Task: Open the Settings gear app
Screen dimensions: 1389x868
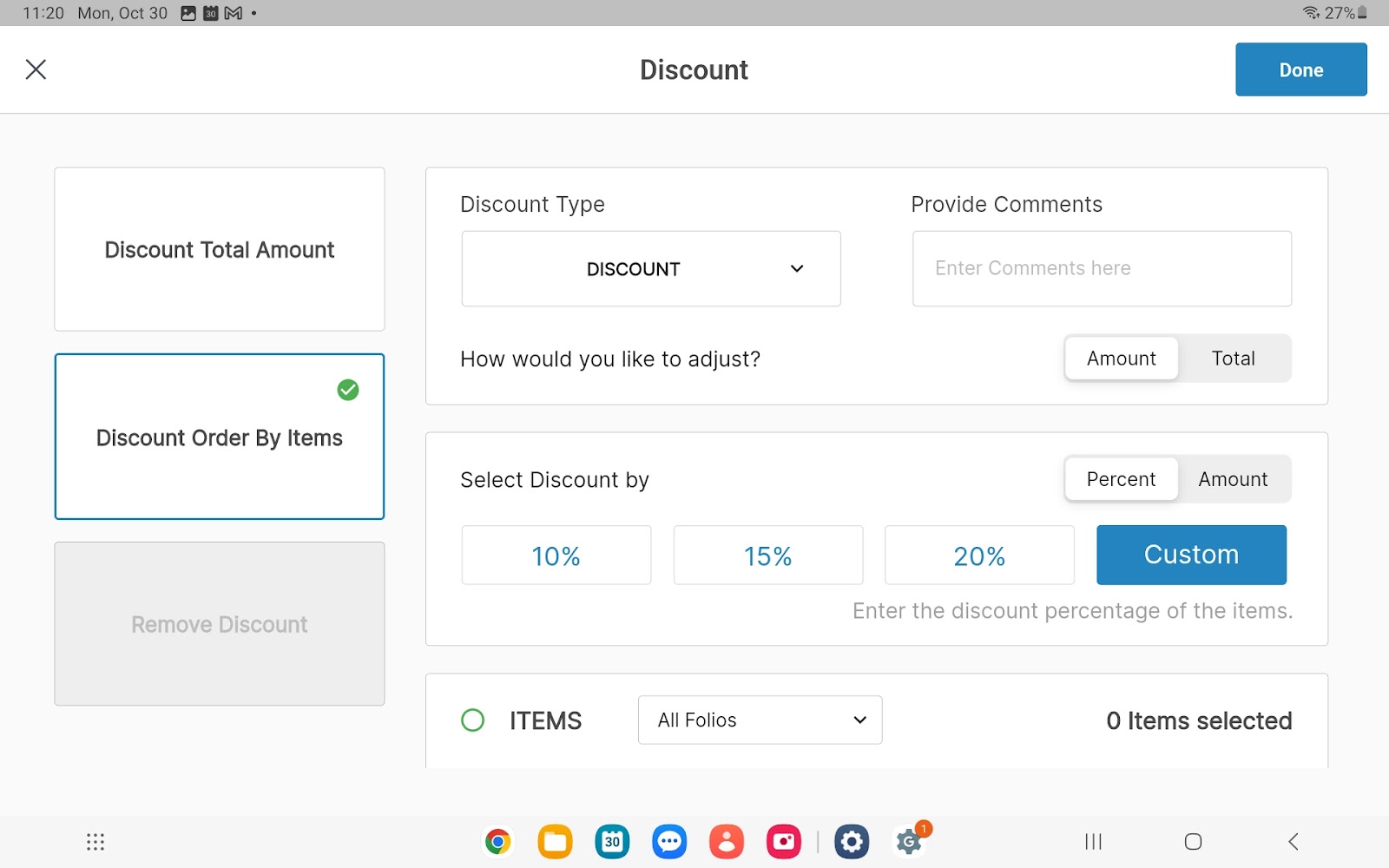Action: 852,841
